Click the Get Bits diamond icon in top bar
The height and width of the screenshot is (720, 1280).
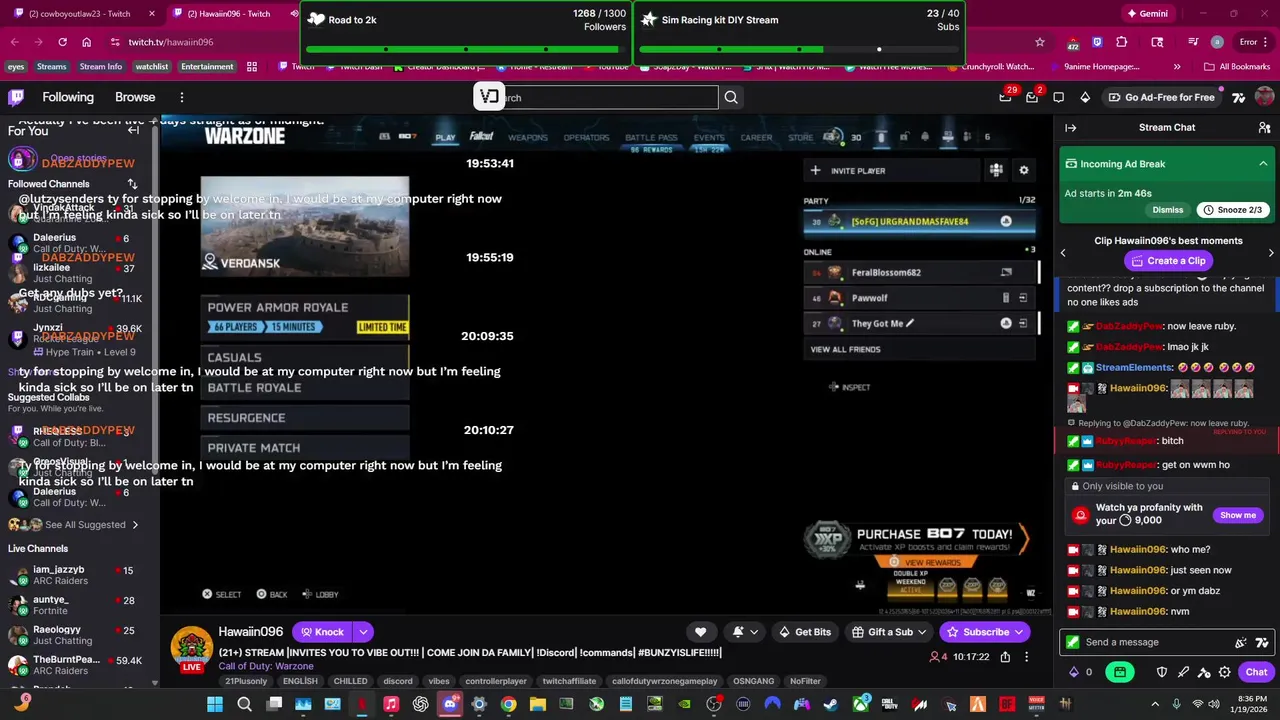click(1085, 97)
